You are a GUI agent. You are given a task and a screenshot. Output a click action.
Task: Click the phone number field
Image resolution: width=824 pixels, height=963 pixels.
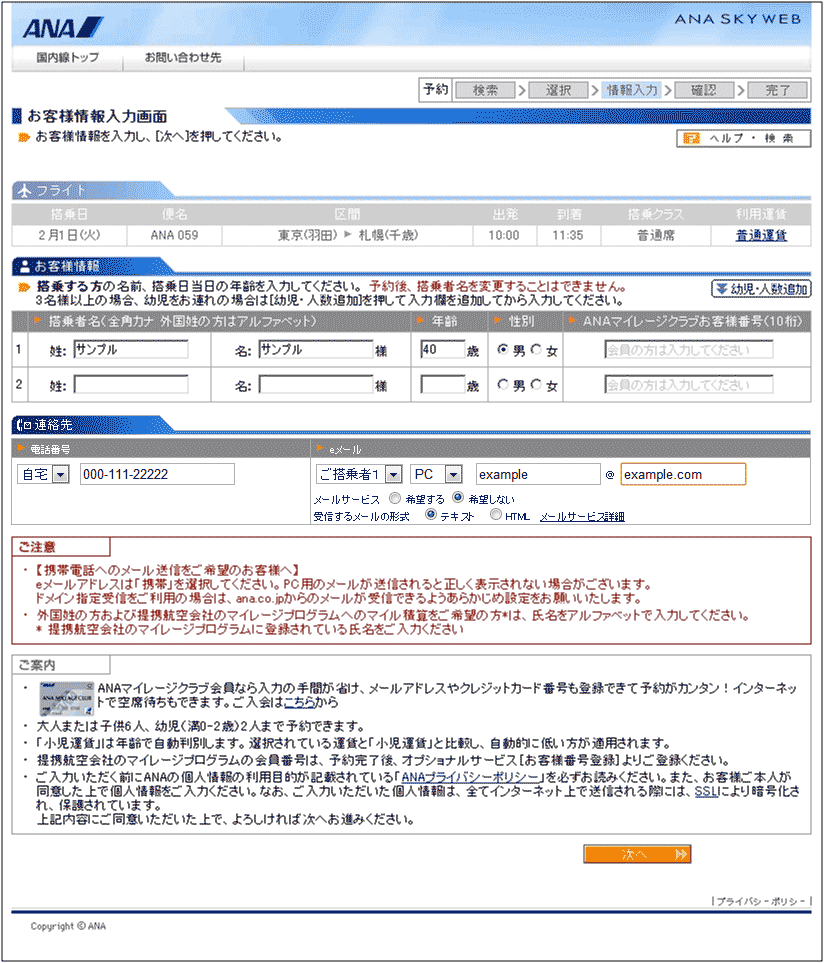pyautogui.click(x=157, y=474)
